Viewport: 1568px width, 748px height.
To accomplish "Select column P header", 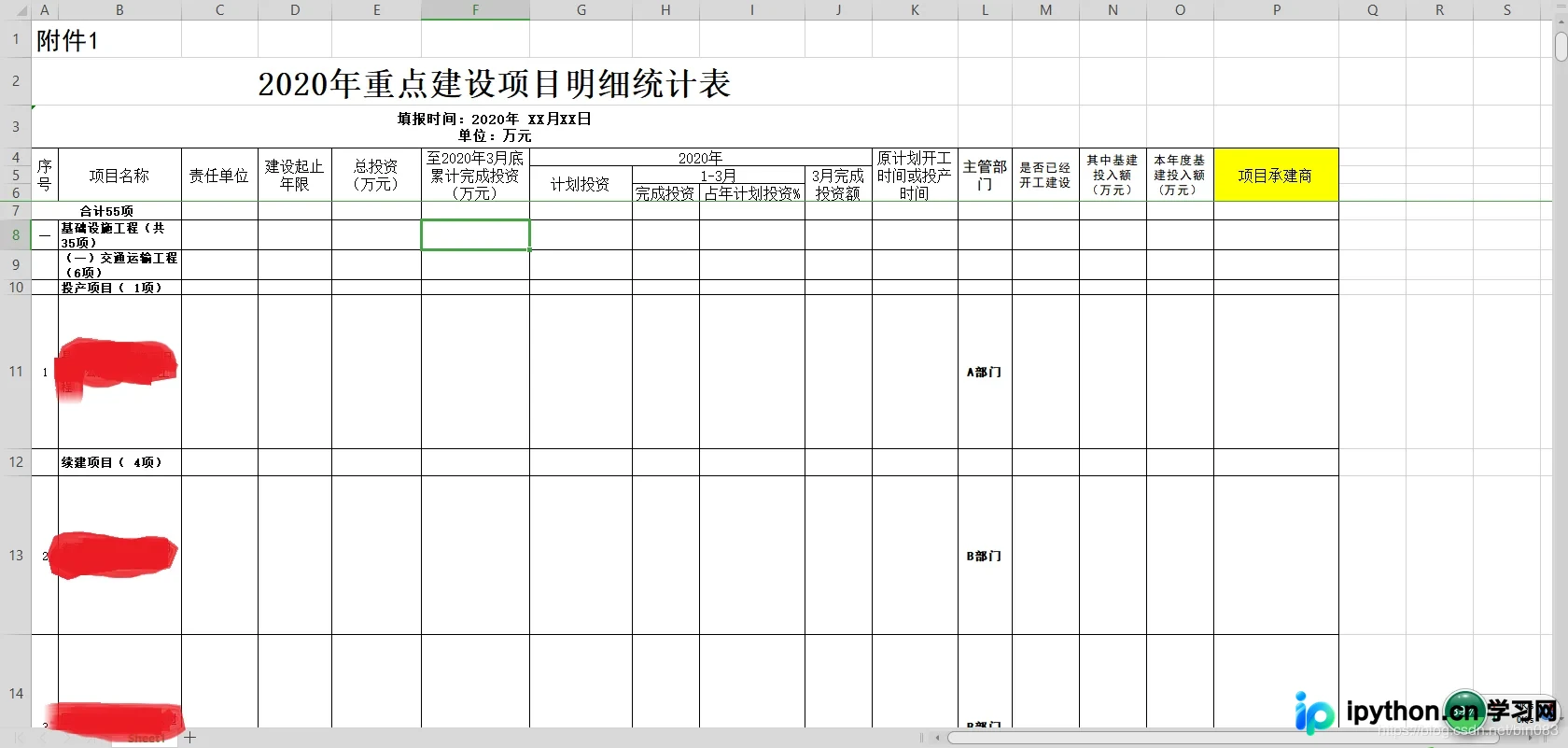I will (x=1276, y=10).
